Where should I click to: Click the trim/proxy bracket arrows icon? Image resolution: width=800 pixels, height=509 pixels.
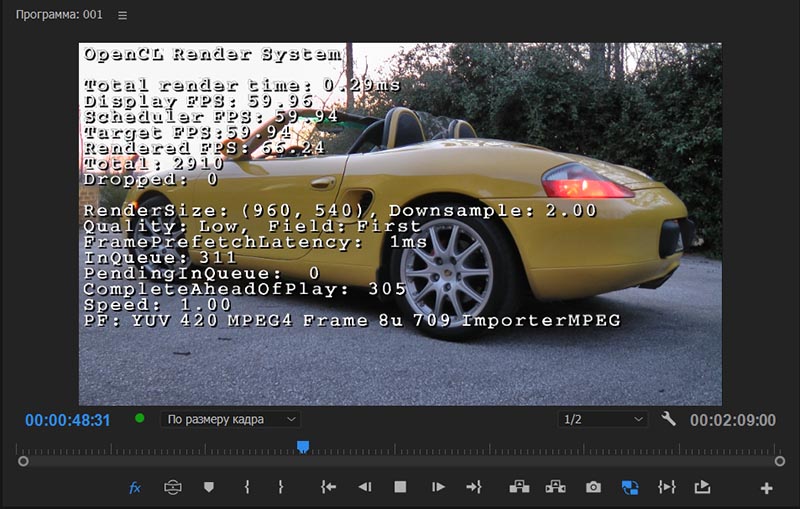pyautogui.click(x=666, y=487)
